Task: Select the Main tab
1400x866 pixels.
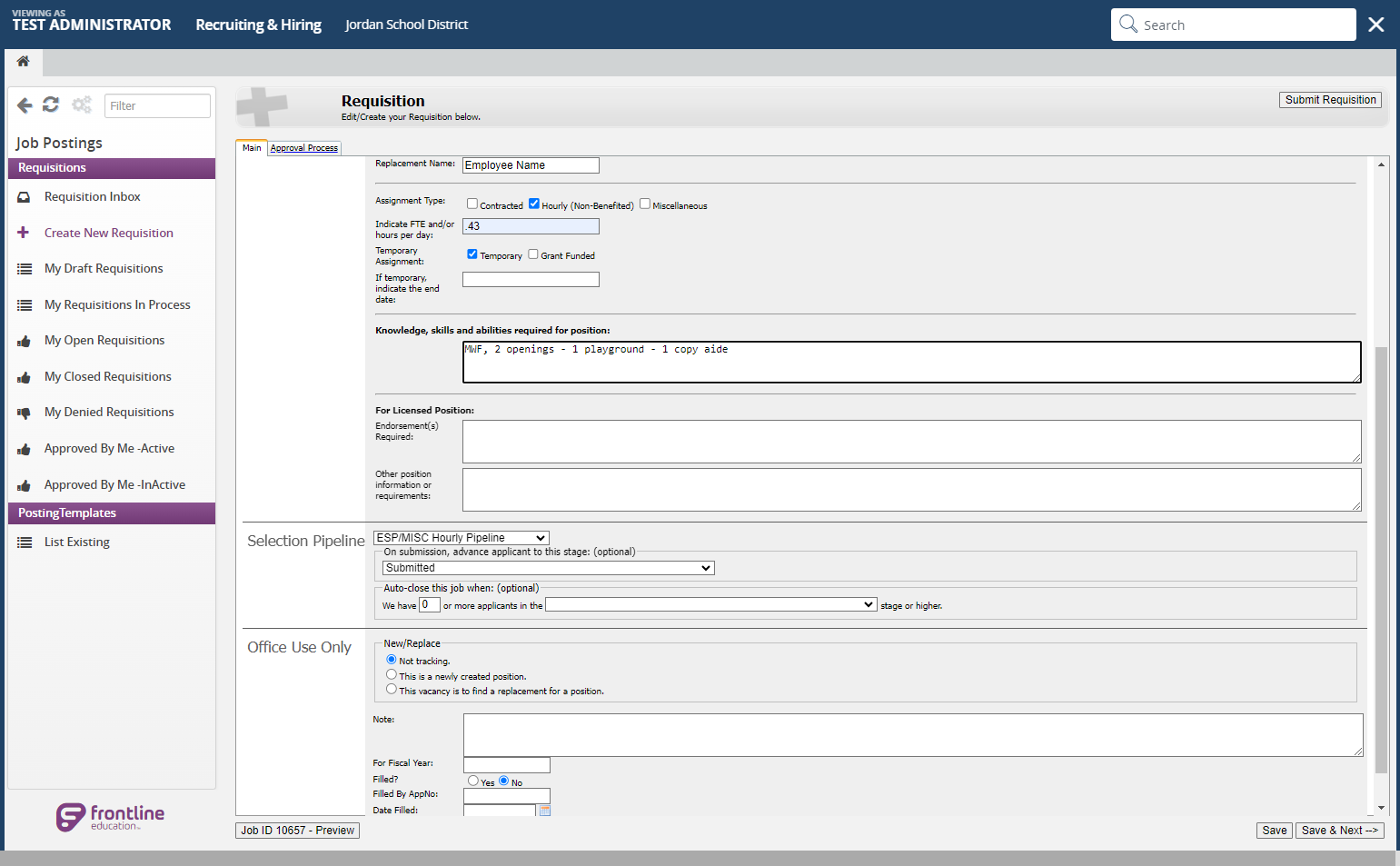Action: (x=252, y=148)
